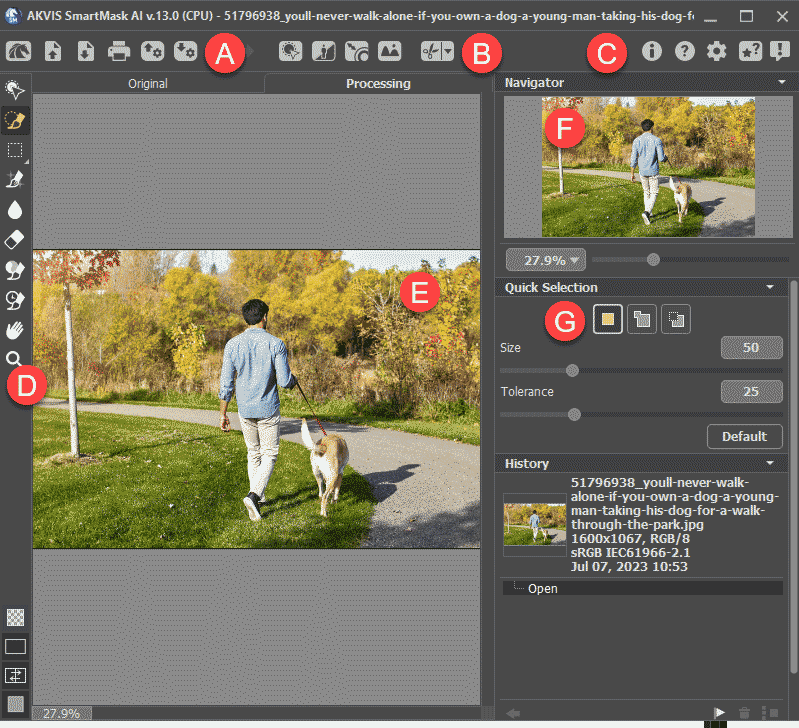799x728 pixels.
Task: Enable the add to selection mode
Action: (x=641, y=320)
